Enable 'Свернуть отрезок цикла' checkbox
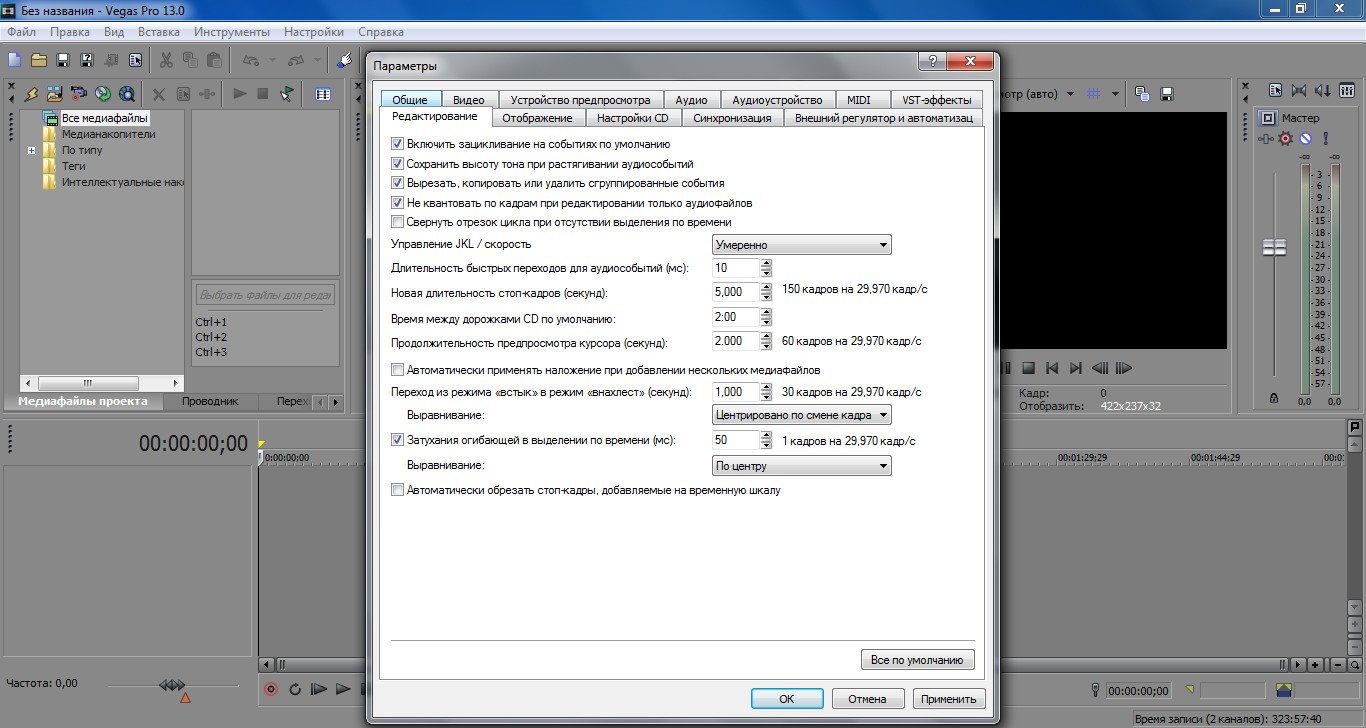The width and height of the screenshot is (1366, 728). tap(398, 222)
